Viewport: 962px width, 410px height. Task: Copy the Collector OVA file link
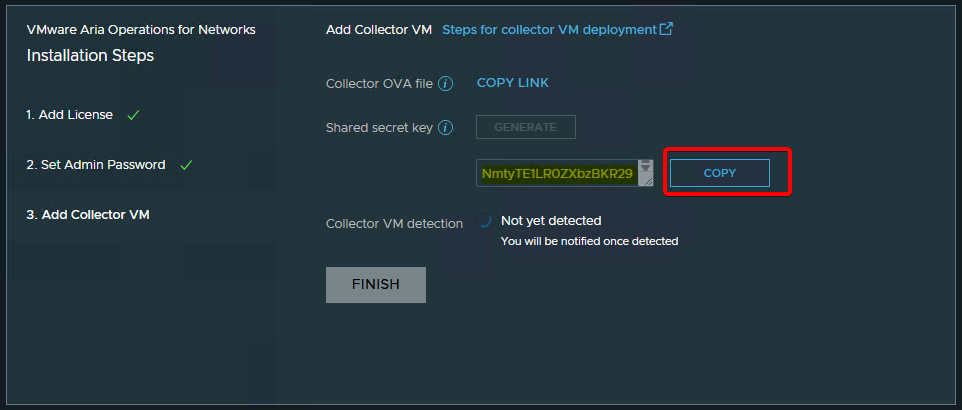pyautogui.click(x=512, y=83)
